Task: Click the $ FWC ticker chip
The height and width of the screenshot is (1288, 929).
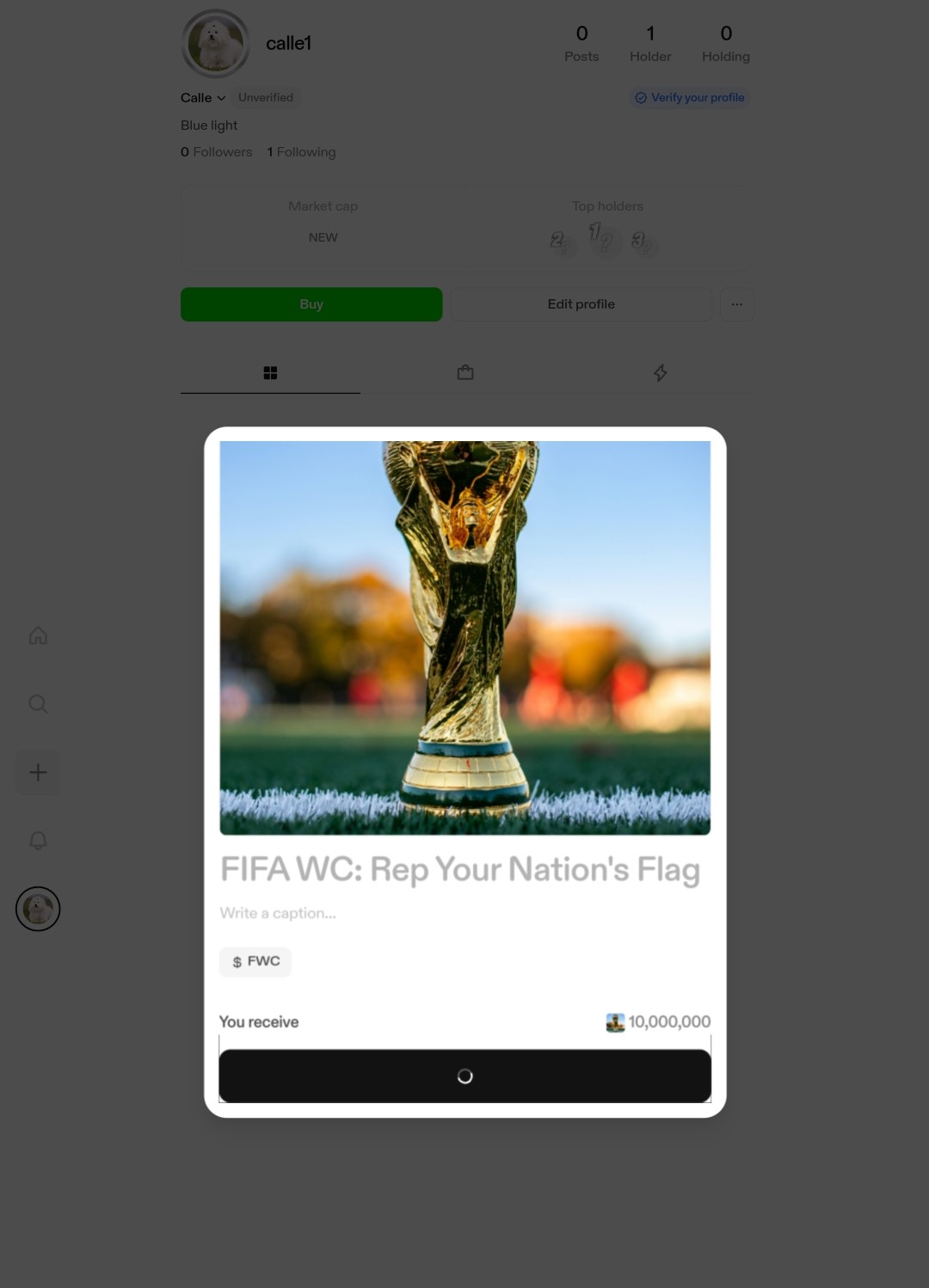Action: pos(255,961)
